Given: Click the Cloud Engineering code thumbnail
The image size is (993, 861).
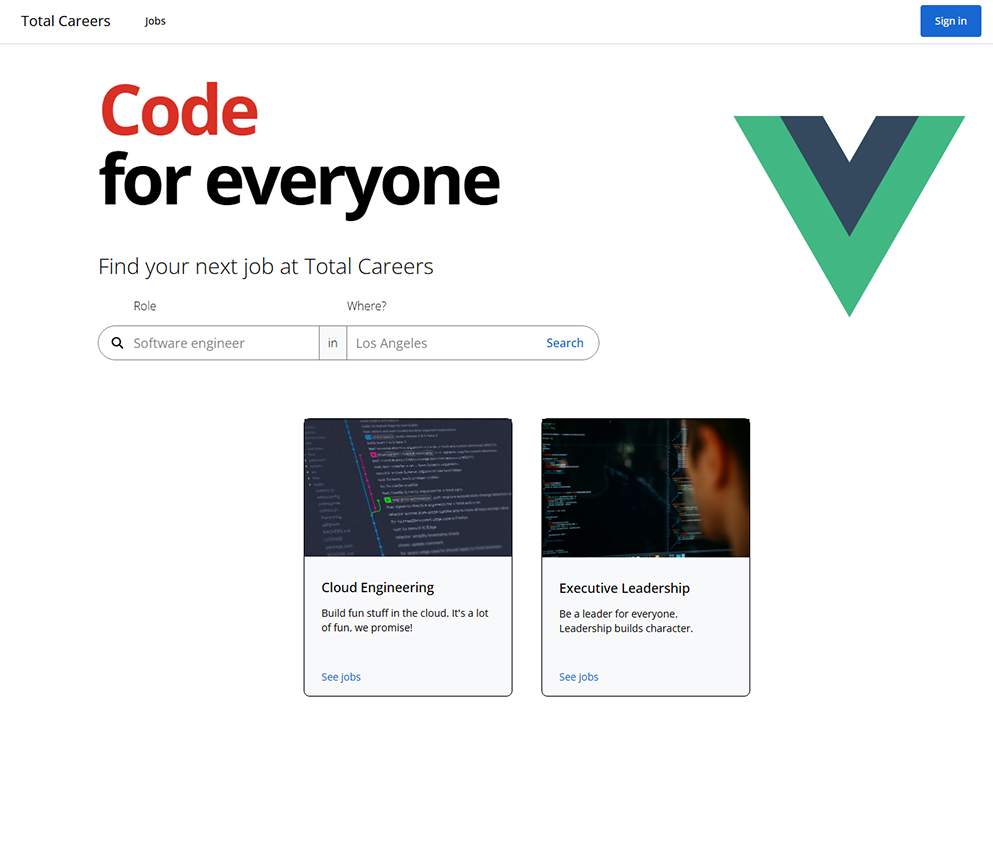Looking at the screenshot, I should [408, 487].
